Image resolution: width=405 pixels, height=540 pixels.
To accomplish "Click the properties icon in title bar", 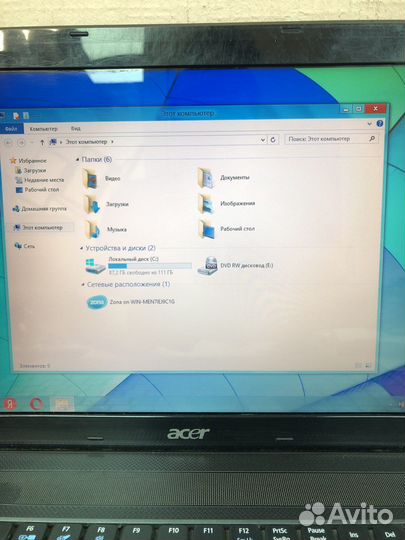I will pos(16,116).
